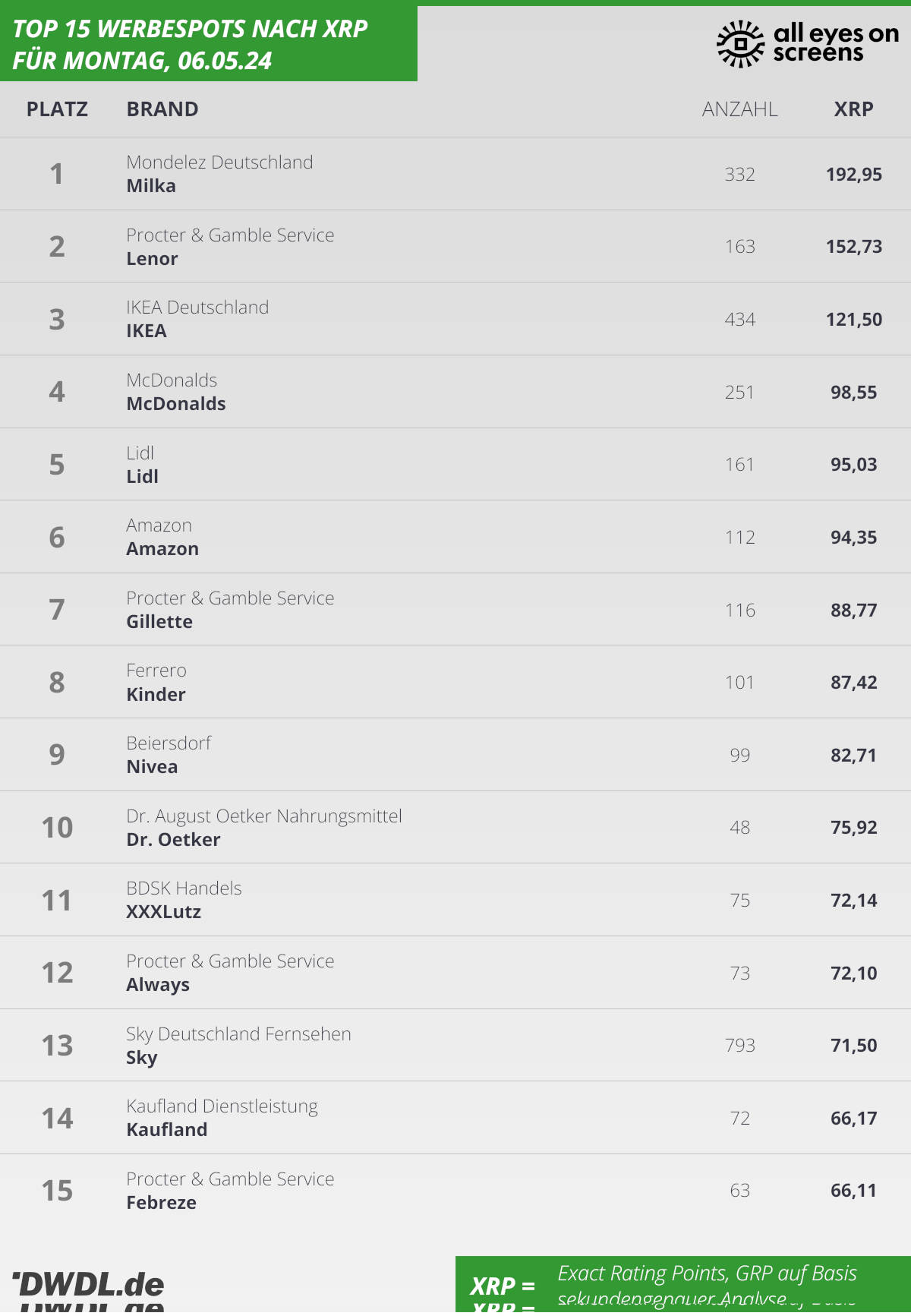
Task: Click Dr. Oetker in rank 10
Action: pyautogui.click(x=173, y=840)
